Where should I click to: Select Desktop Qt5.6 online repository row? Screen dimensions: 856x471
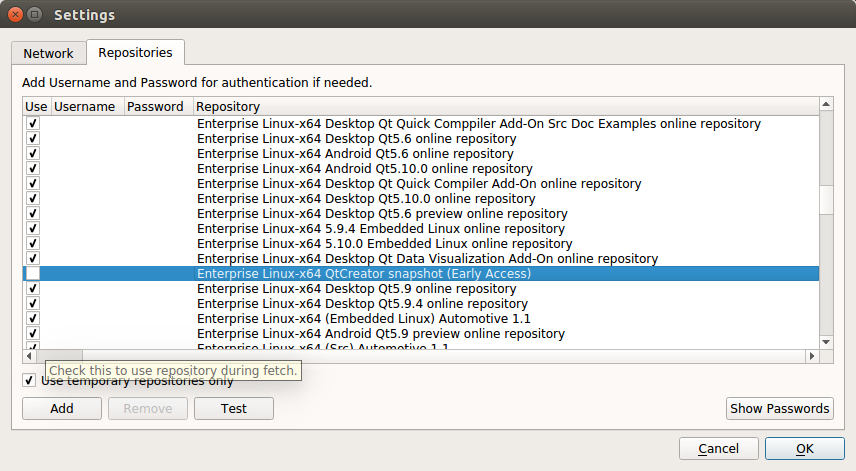(421, 139)
